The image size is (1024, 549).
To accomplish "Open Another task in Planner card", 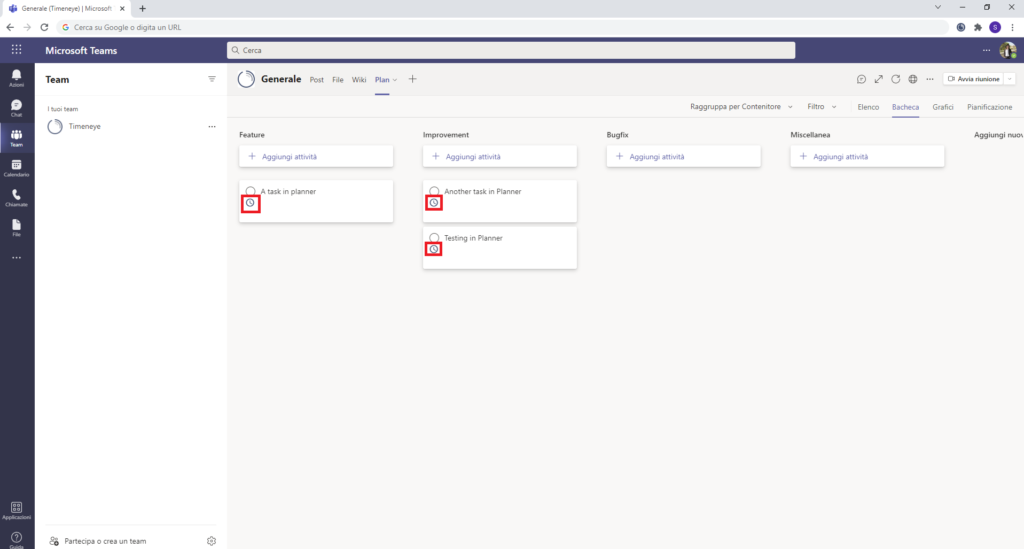I will click(500, 201).
